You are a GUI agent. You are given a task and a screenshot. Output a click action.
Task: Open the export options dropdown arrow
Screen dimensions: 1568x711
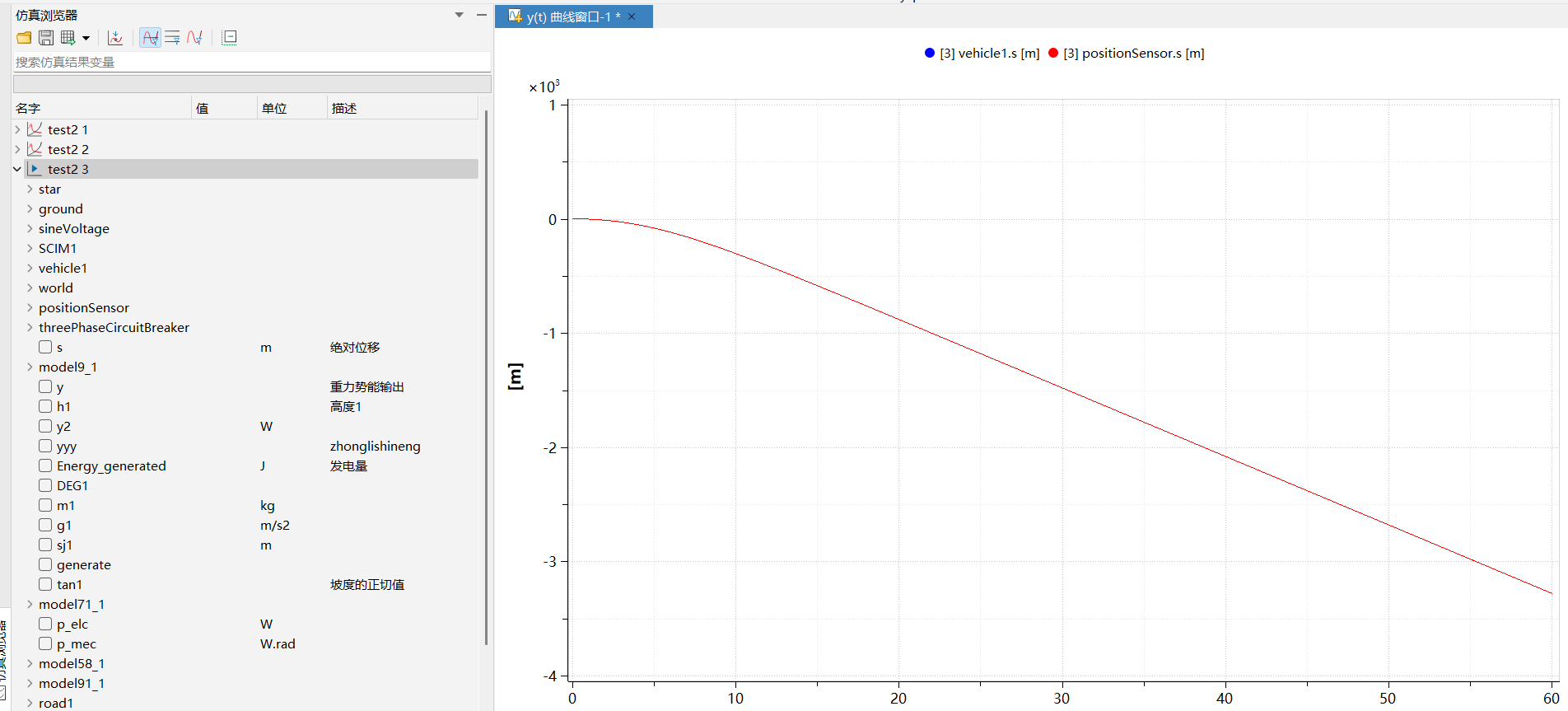coord(86,38)
